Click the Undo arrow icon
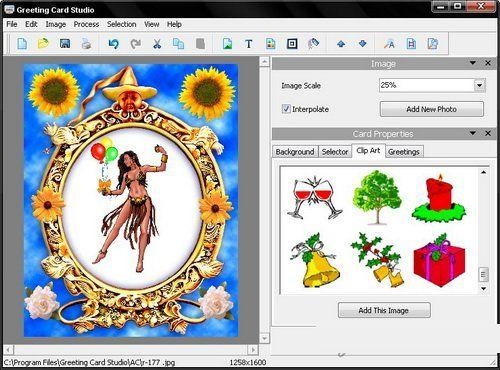This screenshot has width=500, height=370. (114, 44)
